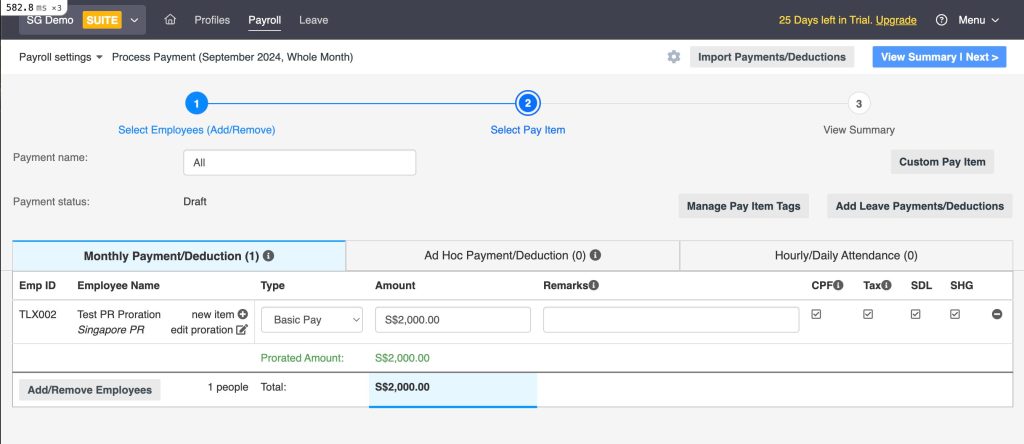1024x444 pixels.
Task: Click the home icon in navbar
Action: tap(170, 20)
